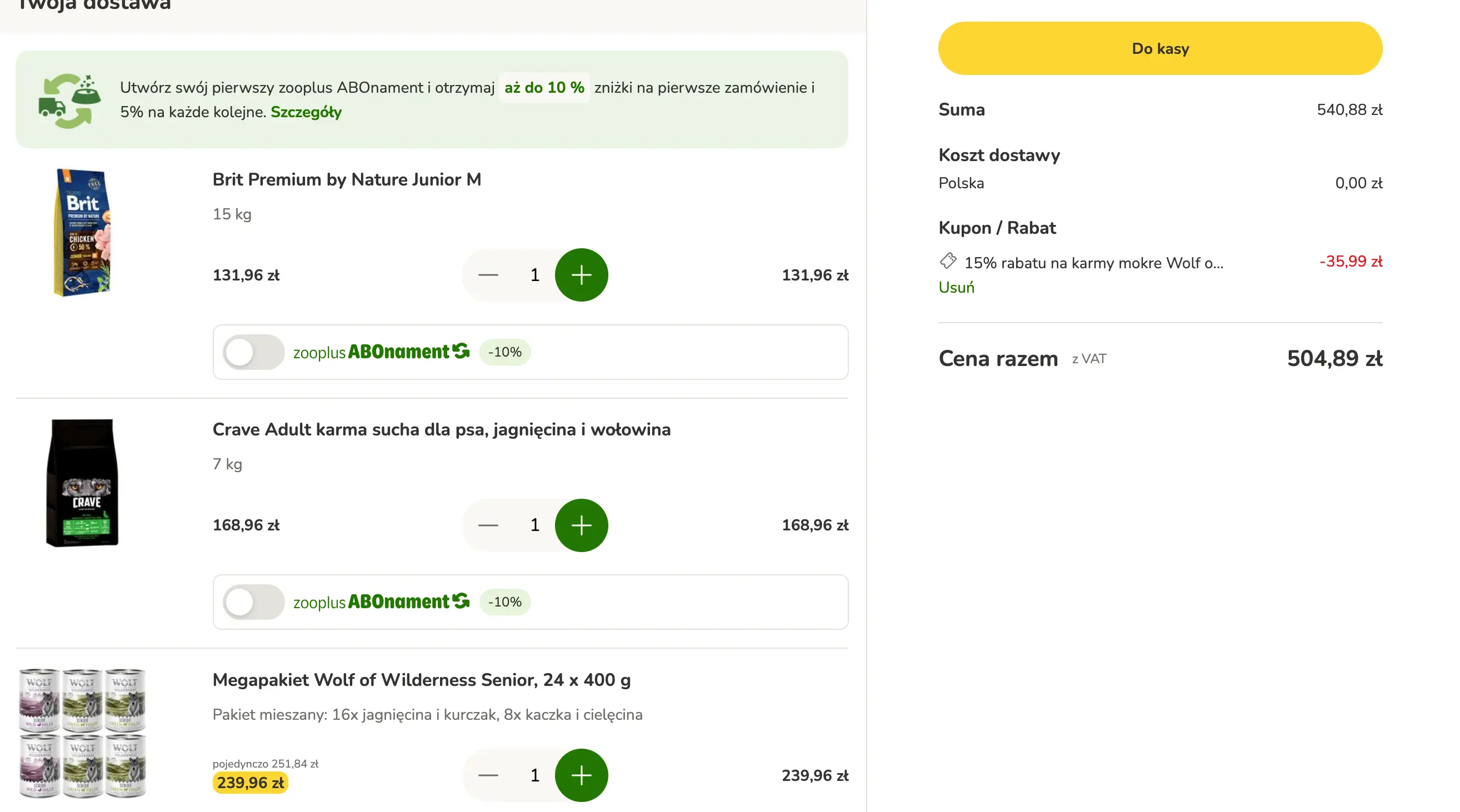This screenshot has height=812, width=1460.
Task: Decrease Brit Premium quantity with minus icon
Action: point(488,275)
